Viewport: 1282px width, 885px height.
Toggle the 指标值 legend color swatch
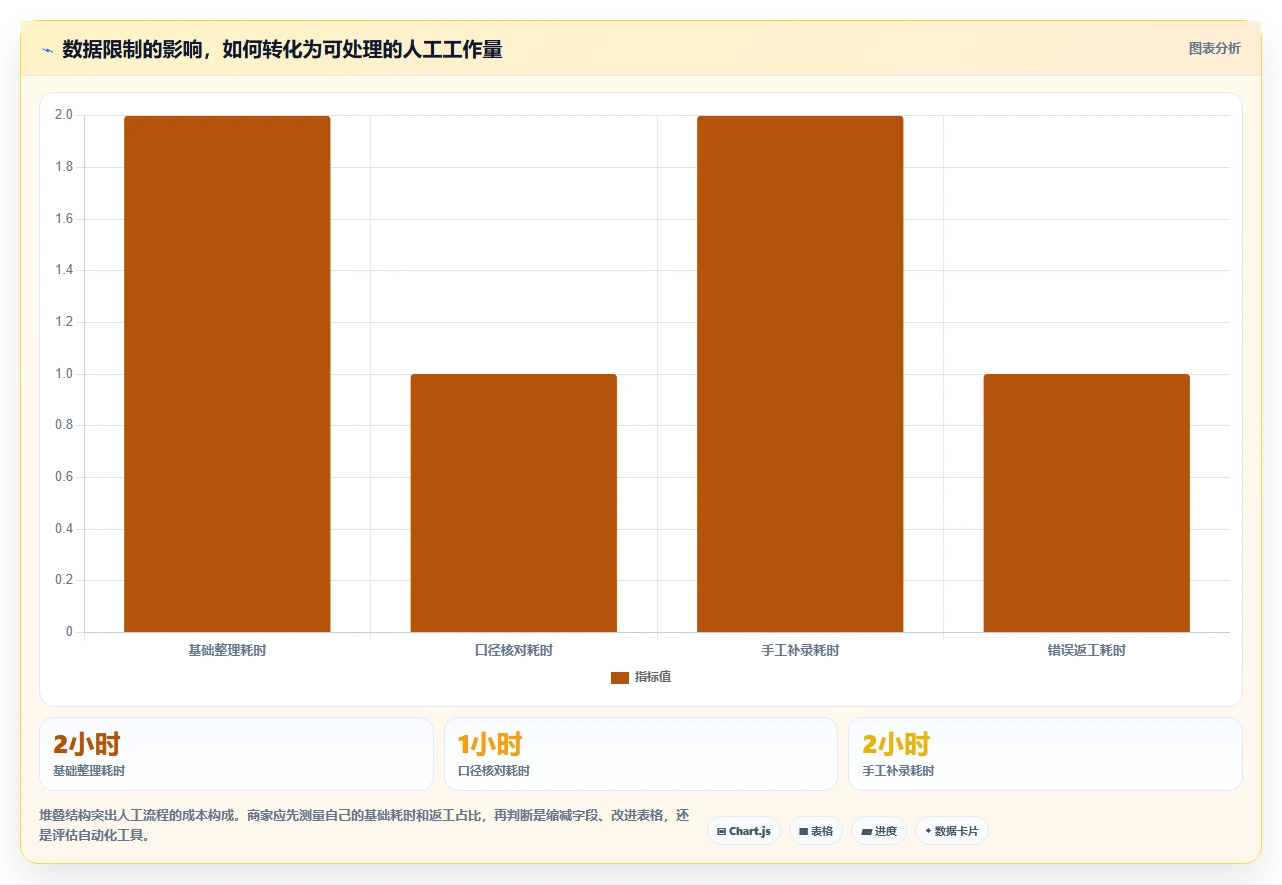point(620,678)
